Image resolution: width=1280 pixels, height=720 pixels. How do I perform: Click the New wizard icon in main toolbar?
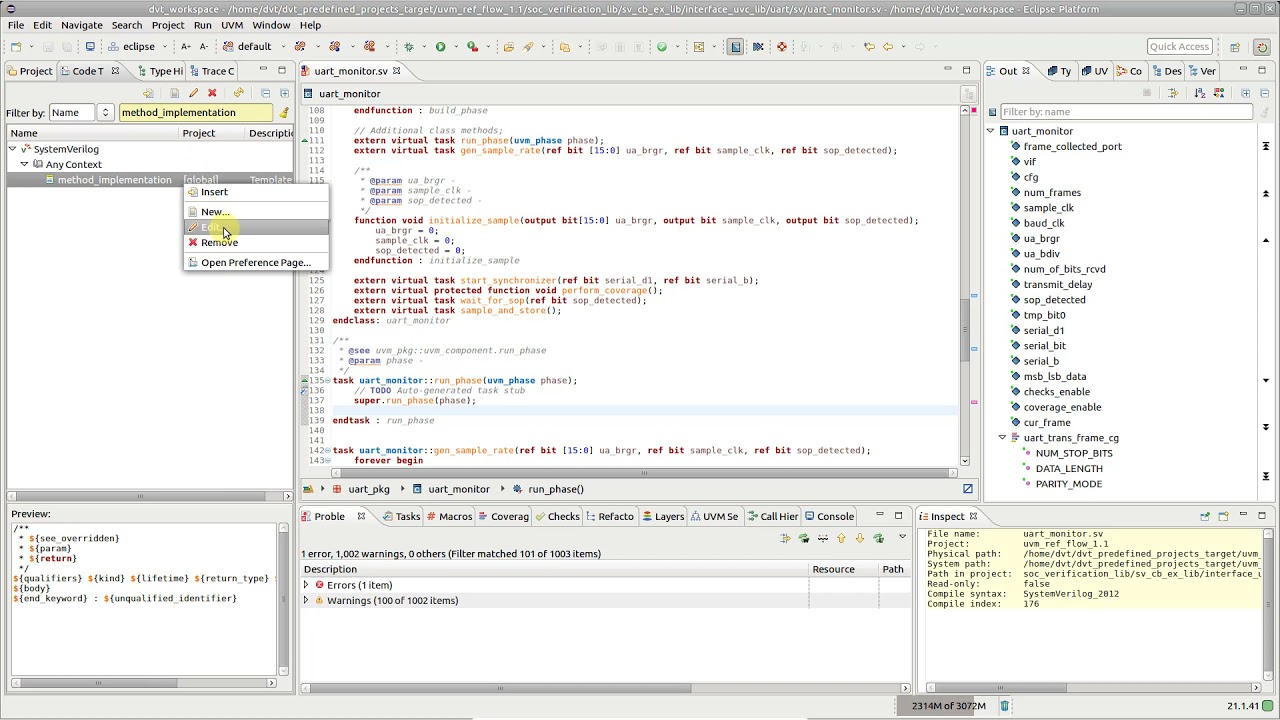(x=16, y=46)
